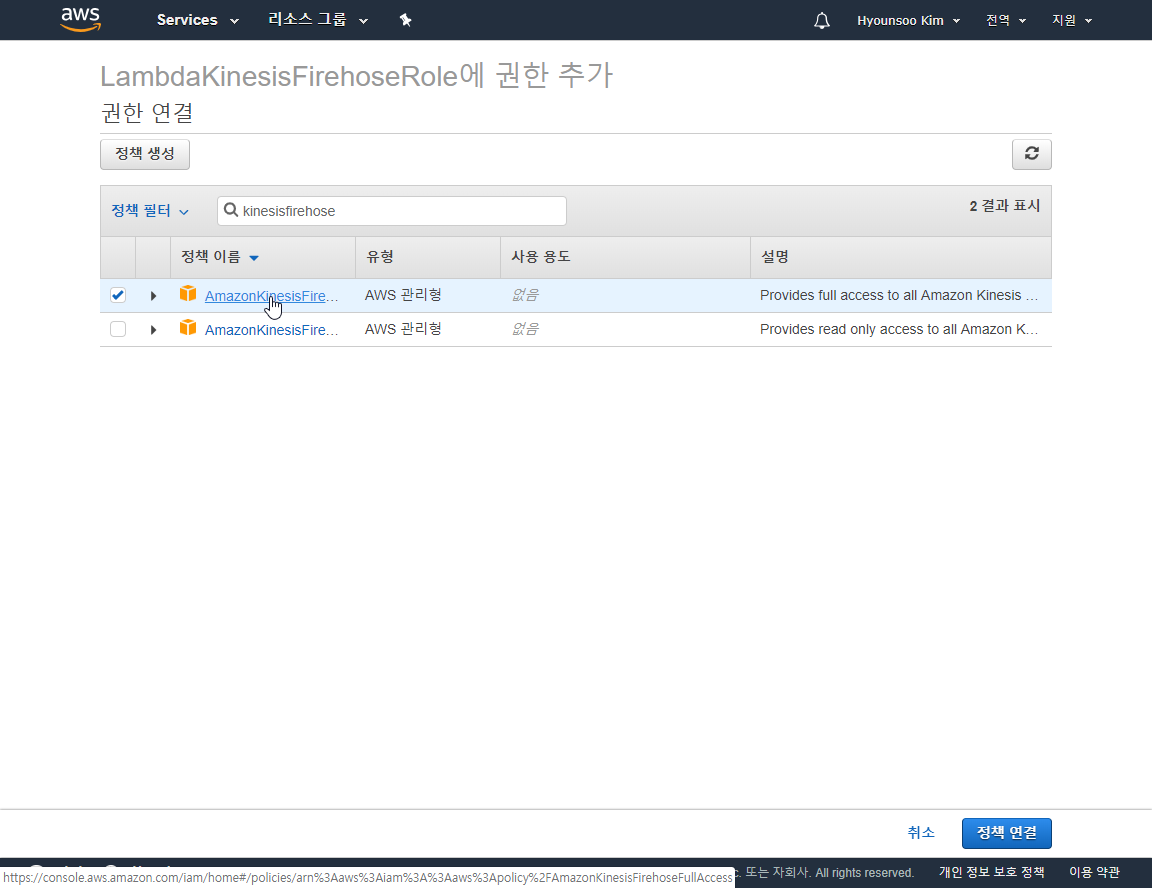
Task: Click the pin shortcut icon in navbar
Action: tap(406, 20)
